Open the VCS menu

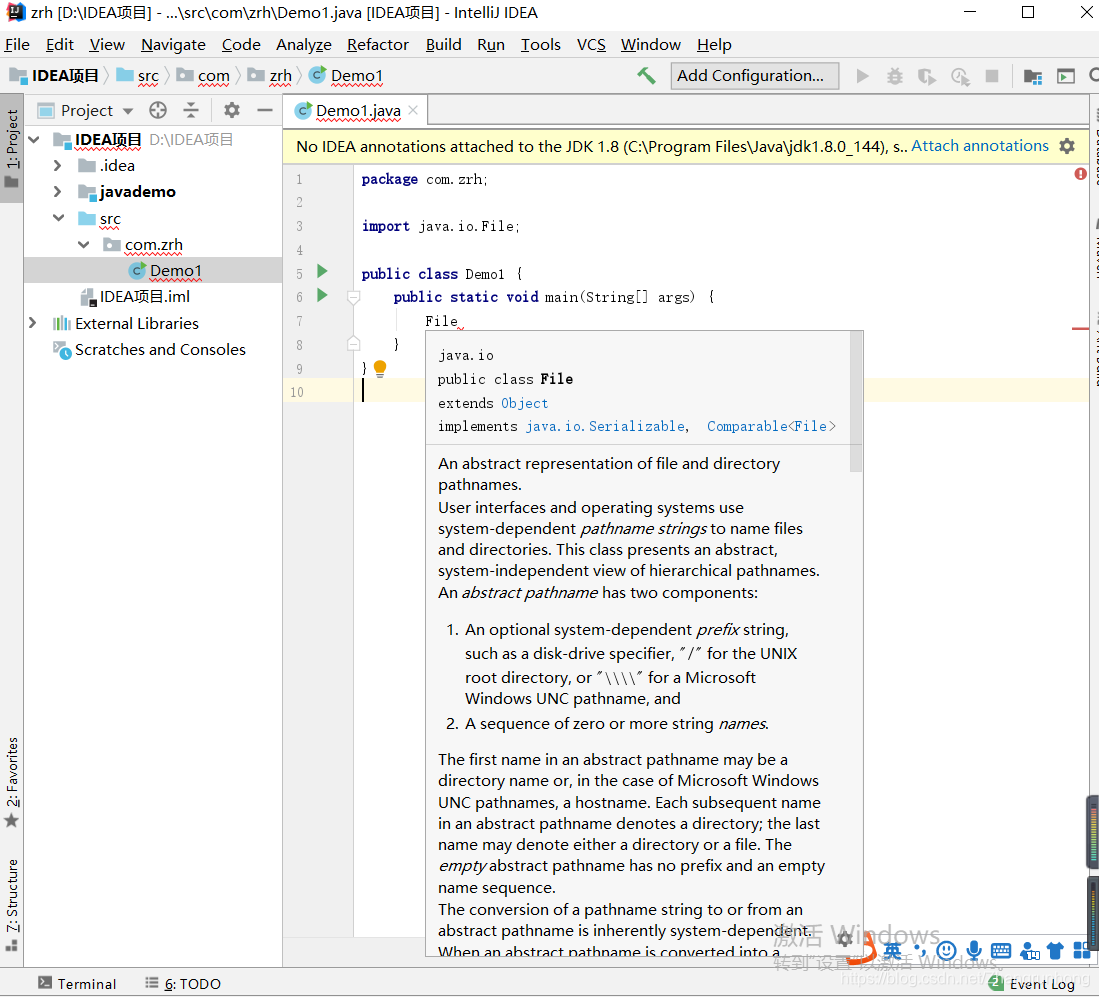pos(591,44)
